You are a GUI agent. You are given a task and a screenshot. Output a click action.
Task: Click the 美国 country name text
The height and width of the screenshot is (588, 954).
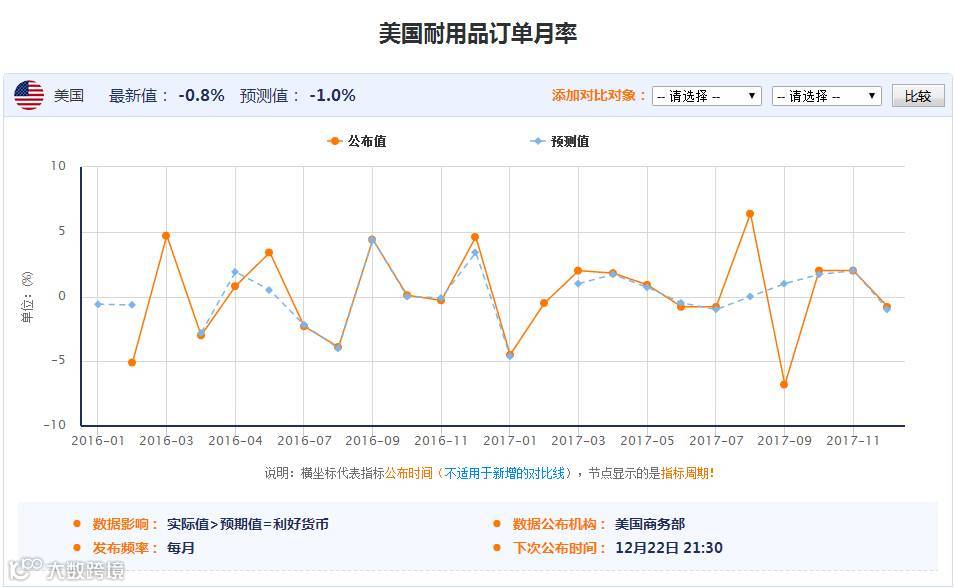pyautogui.click(x=69, y=96)
